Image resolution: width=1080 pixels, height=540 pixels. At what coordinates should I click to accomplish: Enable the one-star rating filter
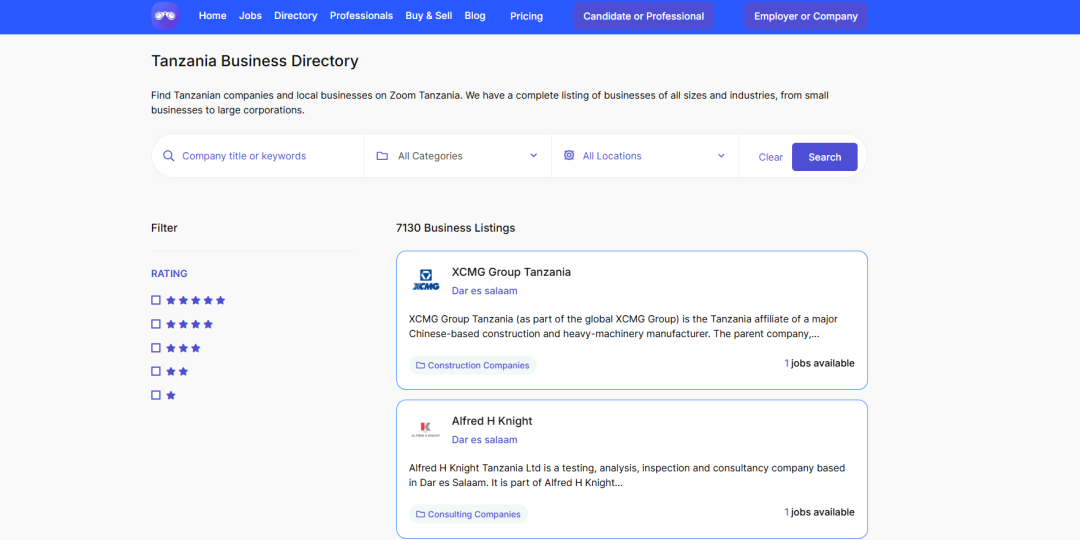pyautogui.click(x=156, y=395)
